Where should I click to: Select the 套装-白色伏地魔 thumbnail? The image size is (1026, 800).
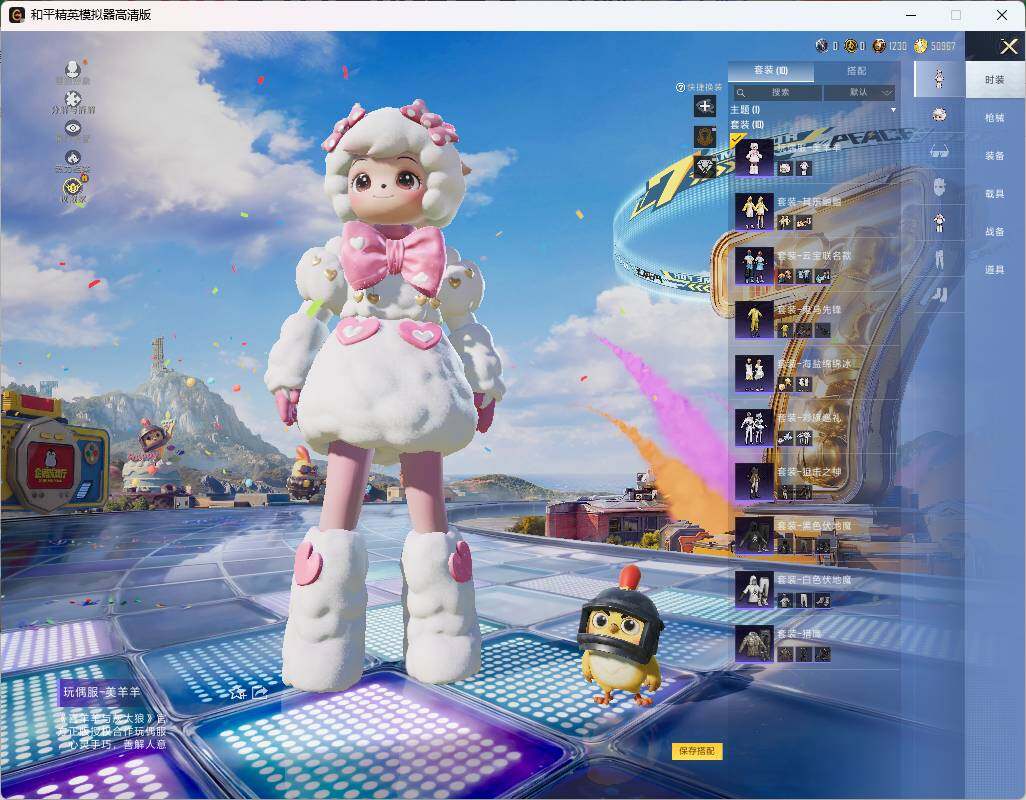(x=754, y=589)
